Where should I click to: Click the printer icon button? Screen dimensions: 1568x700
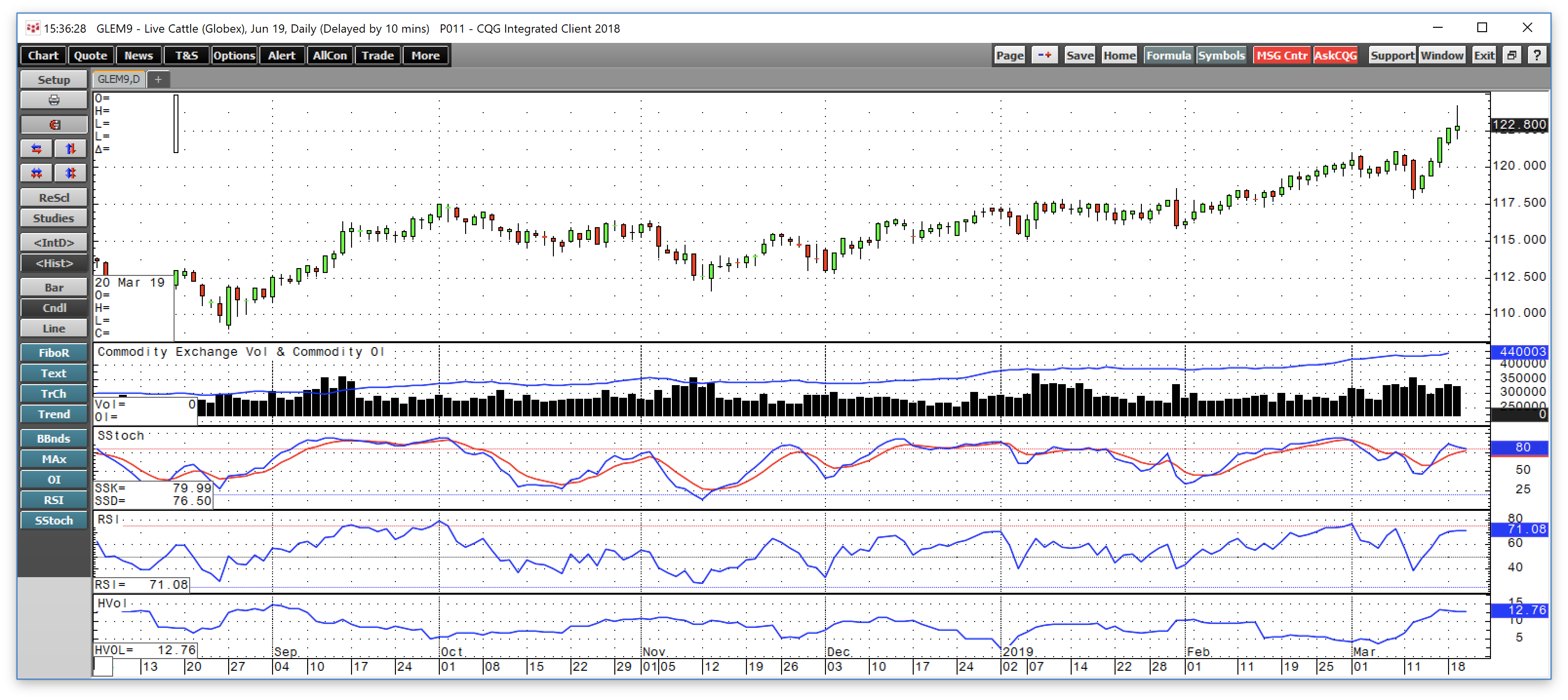54,100
